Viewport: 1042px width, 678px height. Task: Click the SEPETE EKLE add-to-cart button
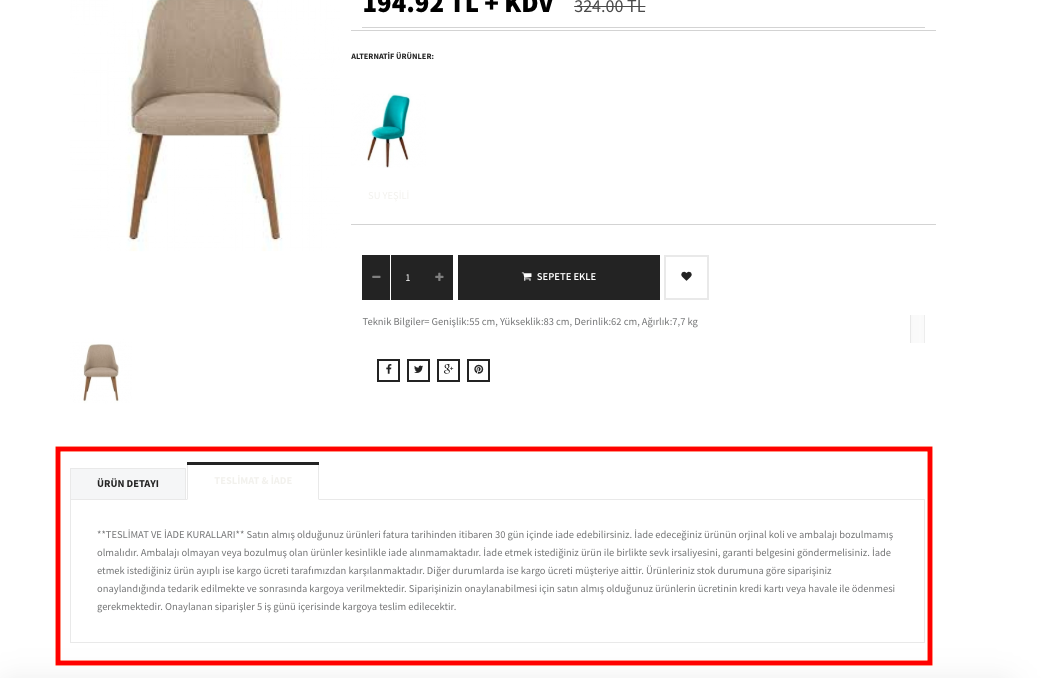[559, 277]
